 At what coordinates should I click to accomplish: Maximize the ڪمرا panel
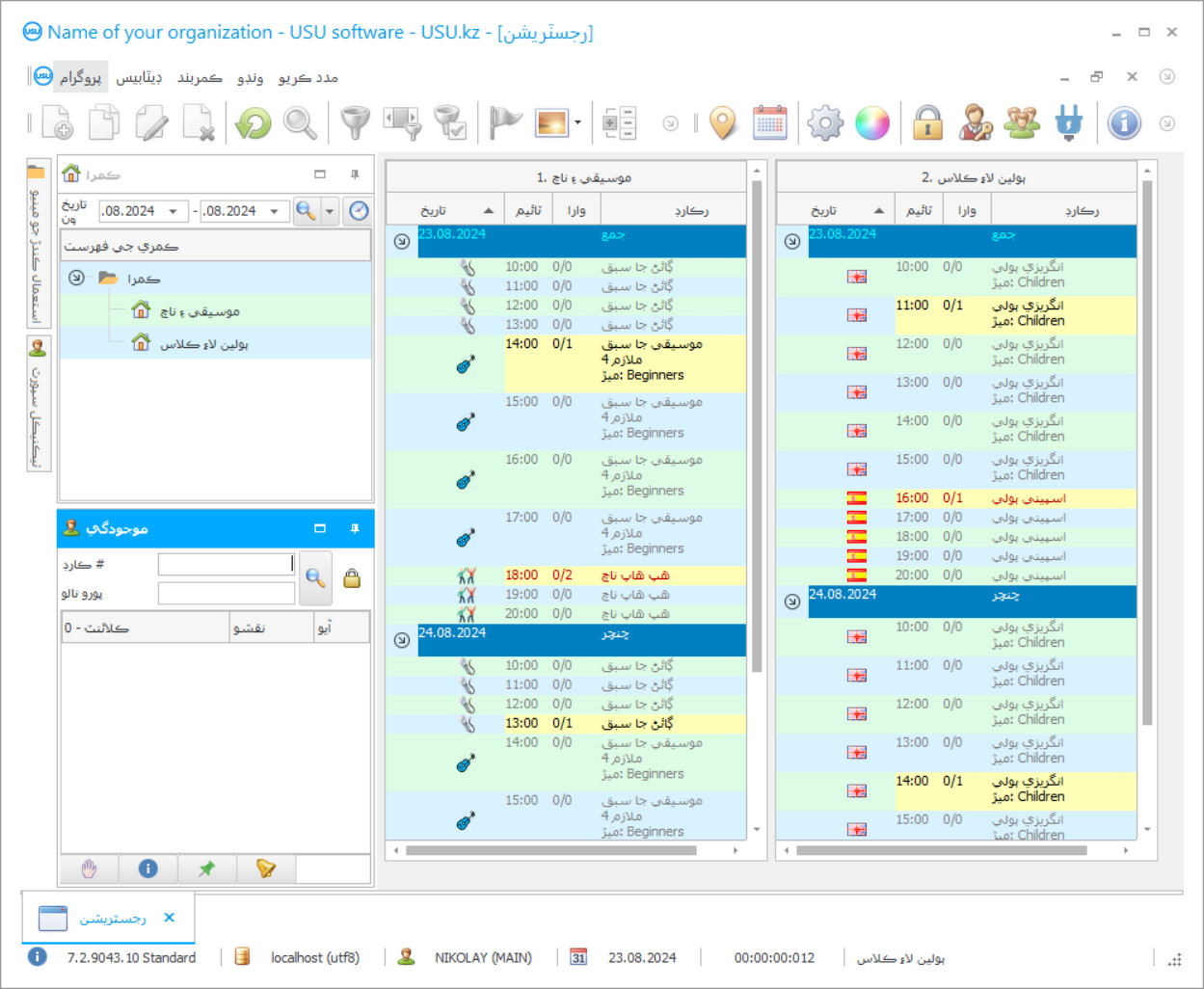[x=320, y=174]
